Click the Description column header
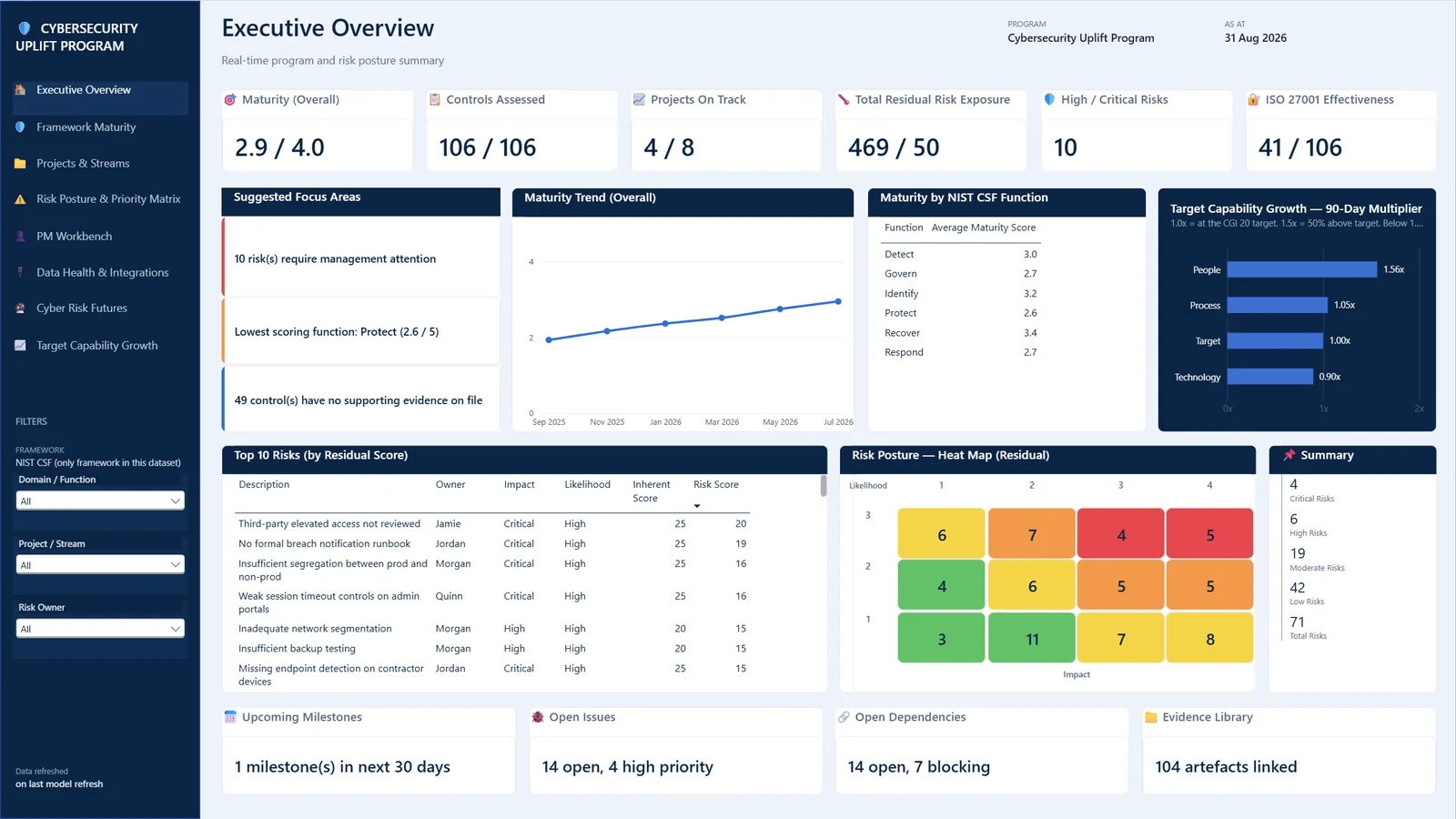Screen dimensions: 1456x819 click(264, 485)
